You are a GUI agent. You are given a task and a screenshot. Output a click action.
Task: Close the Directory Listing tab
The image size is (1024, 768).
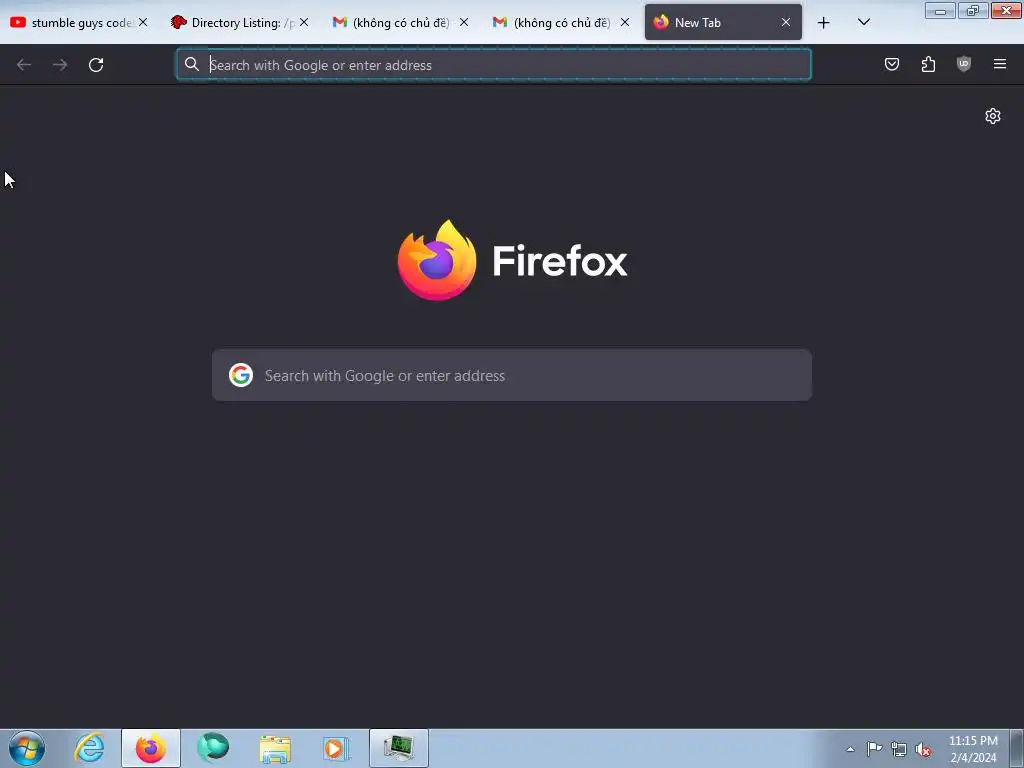point(304,22)
